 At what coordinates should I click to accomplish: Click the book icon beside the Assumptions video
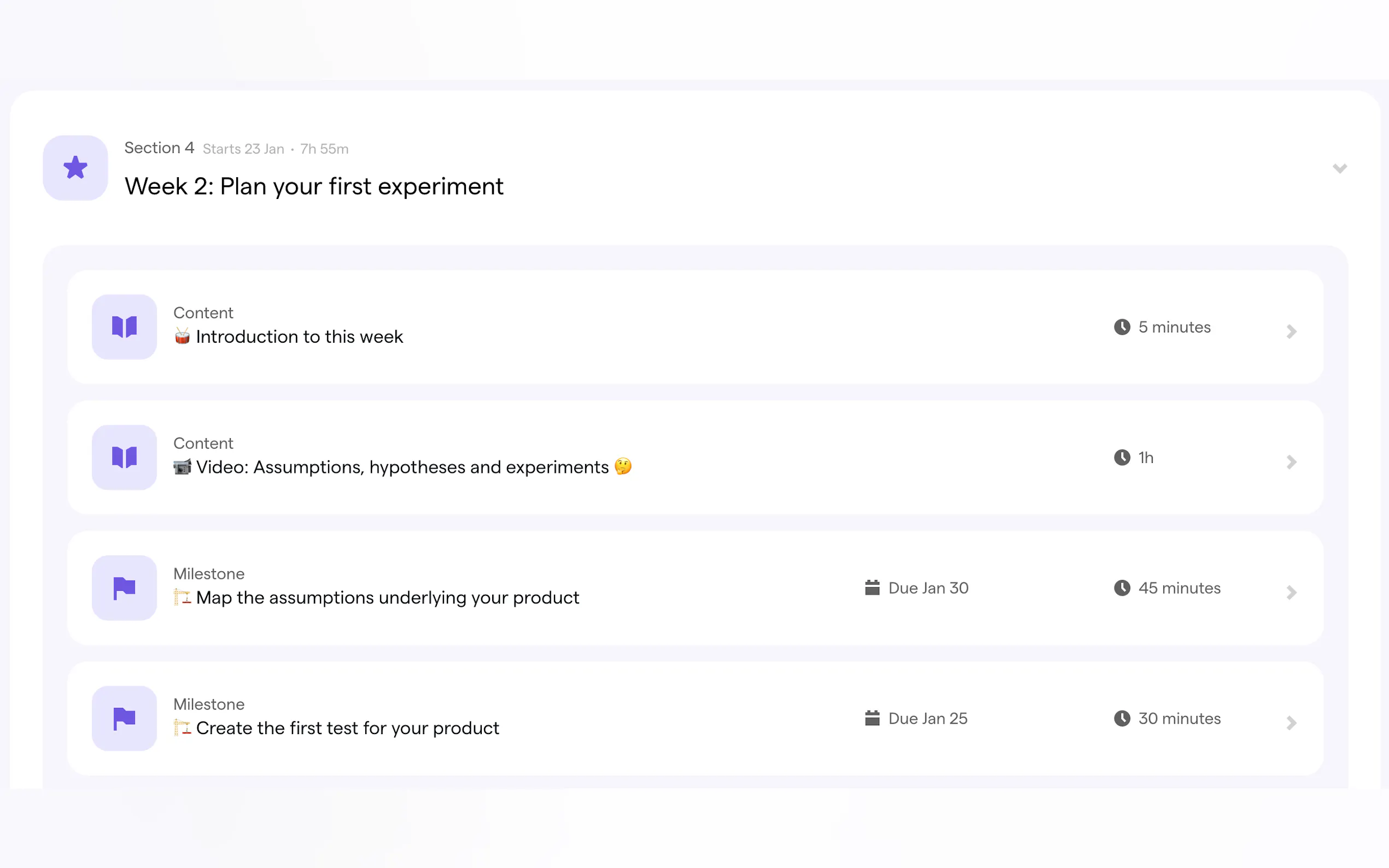tap(124, 457)
